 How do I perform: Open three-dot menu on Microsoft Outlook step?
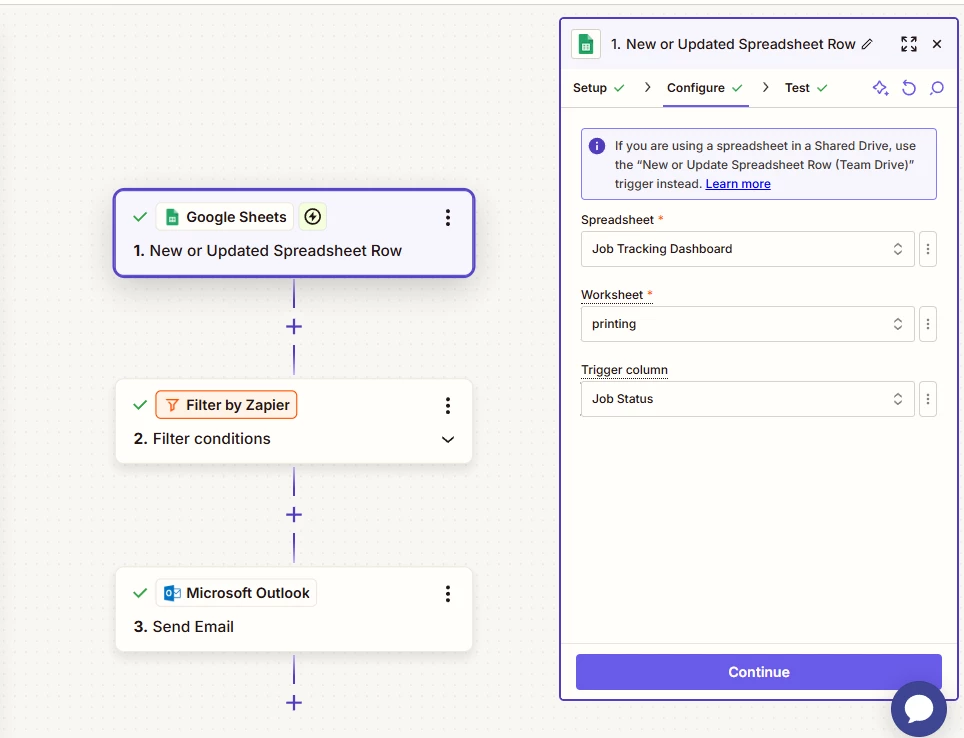[x=448, y=593]
